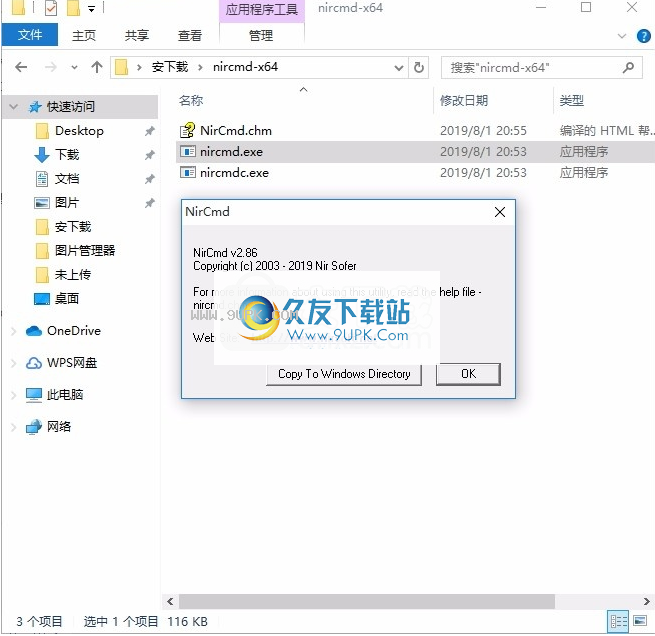Open the Explorer help icon

[643, 36]
